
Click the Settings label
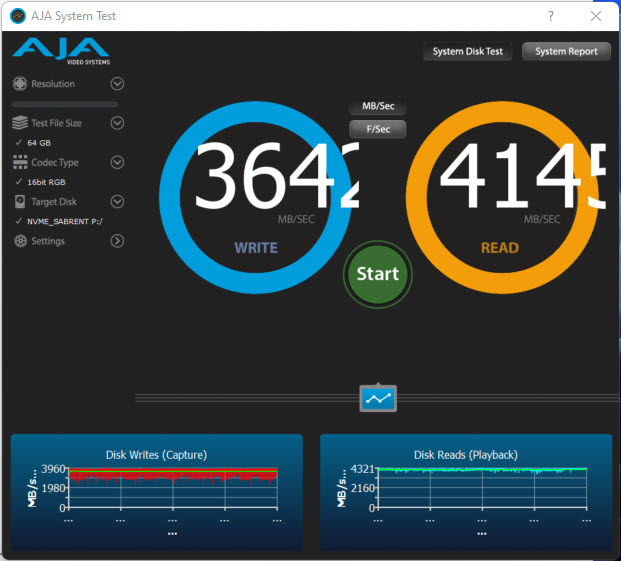coord(48,241)
